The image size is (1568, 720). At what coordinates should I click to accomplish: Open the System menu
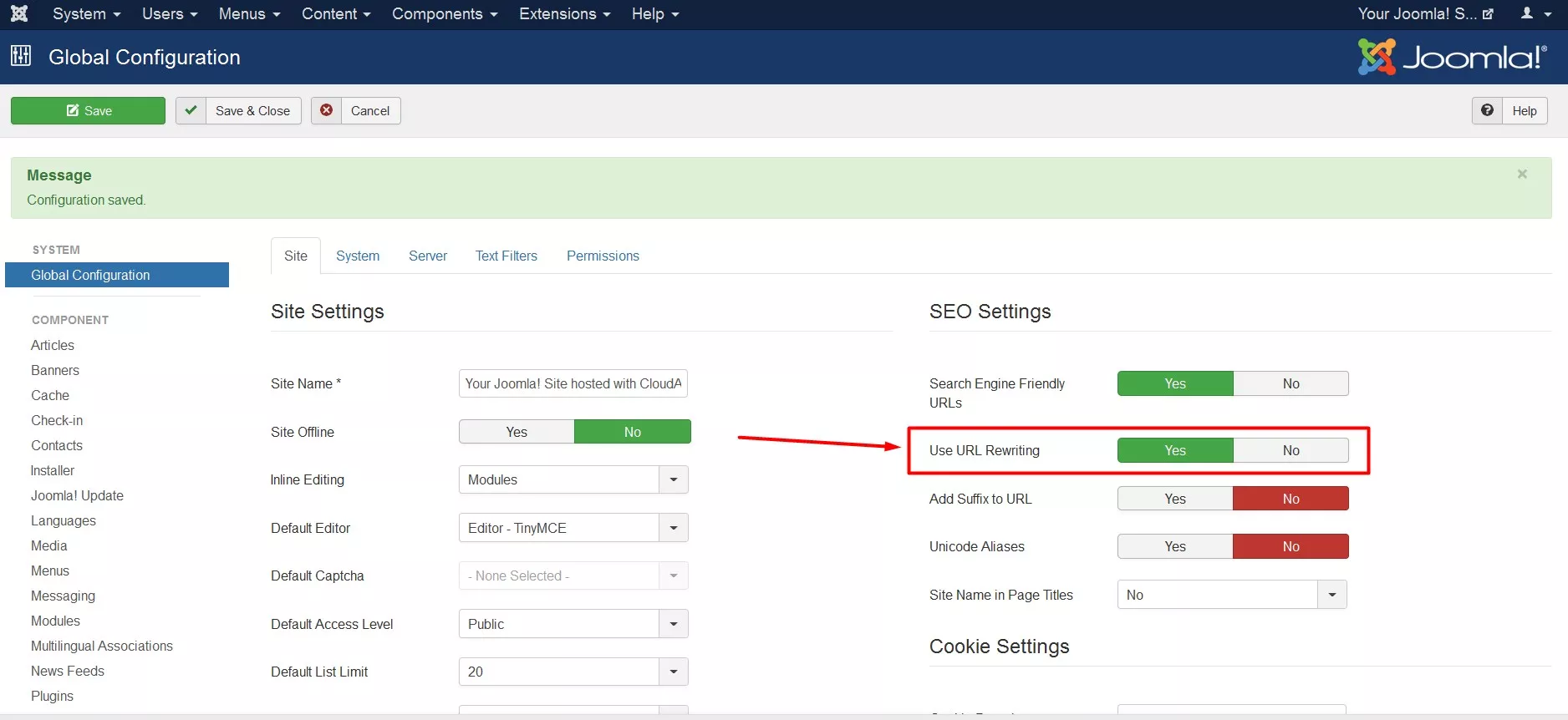(x=86, y=13)
